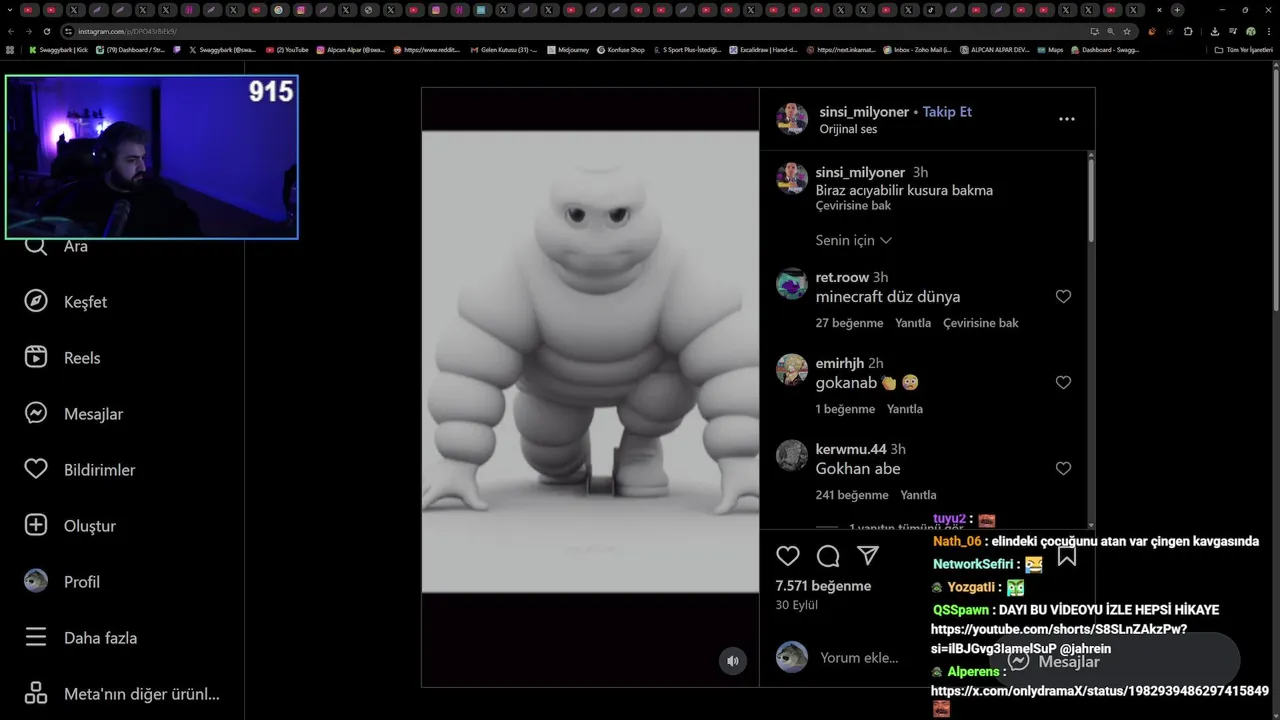Viewport: 1280px width, 720px height.
Task: View translation of ret.roow's comment
Action: pos(981,323)
